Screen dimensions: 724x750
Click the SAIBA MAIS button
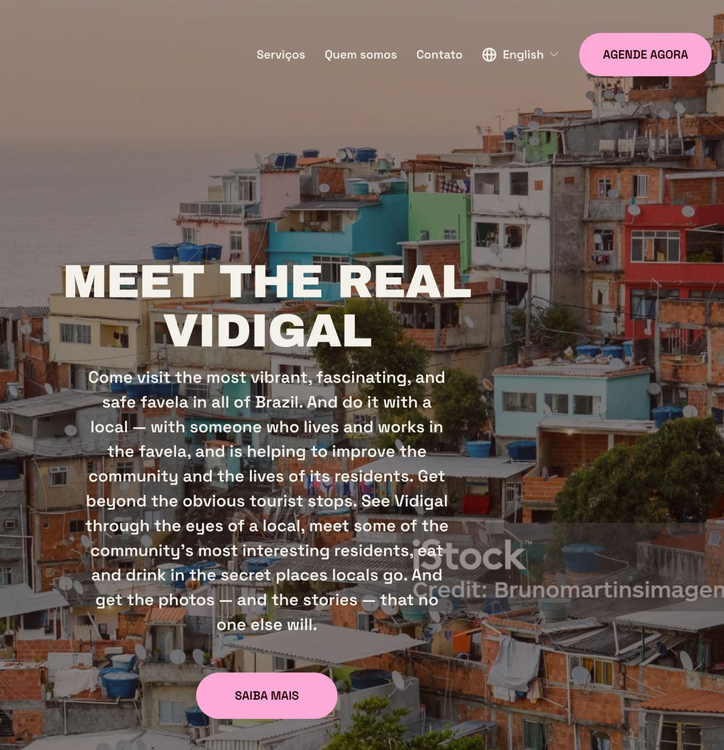coord(267,695)
